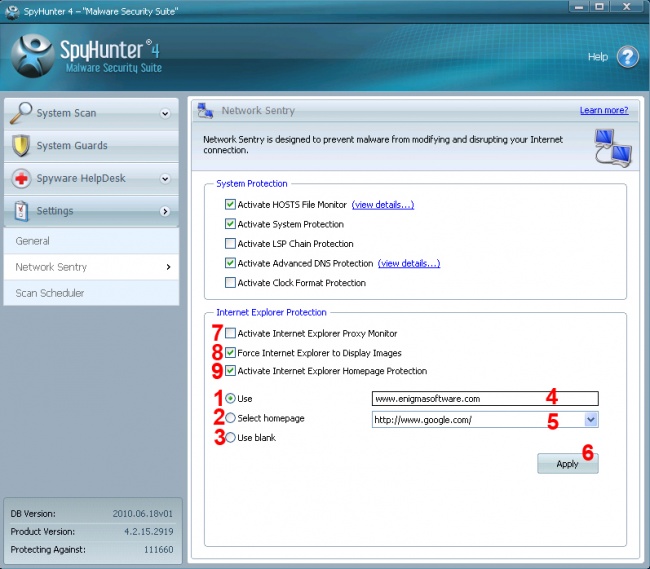Image resolution: width=650 pixels, height=569 pixels.
Task: Click the System Scan magnifying glass icon
Action: (x=21, y=113)
